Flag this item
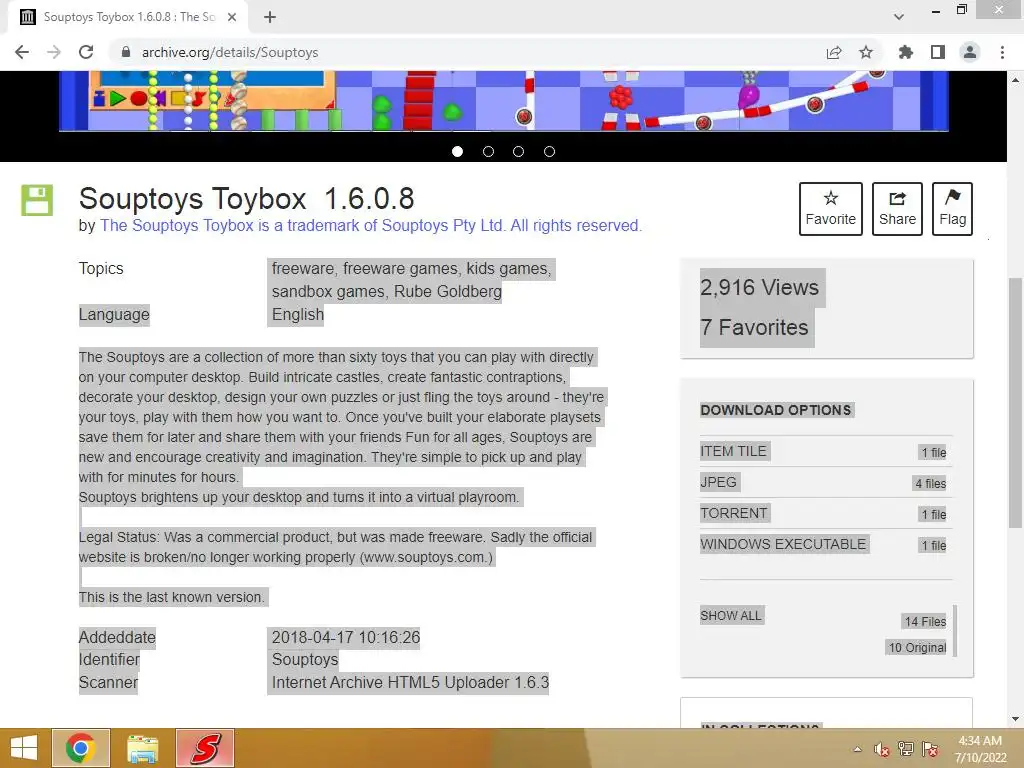The height and width of the screenshot is (768, 1024). coord(953,209)
